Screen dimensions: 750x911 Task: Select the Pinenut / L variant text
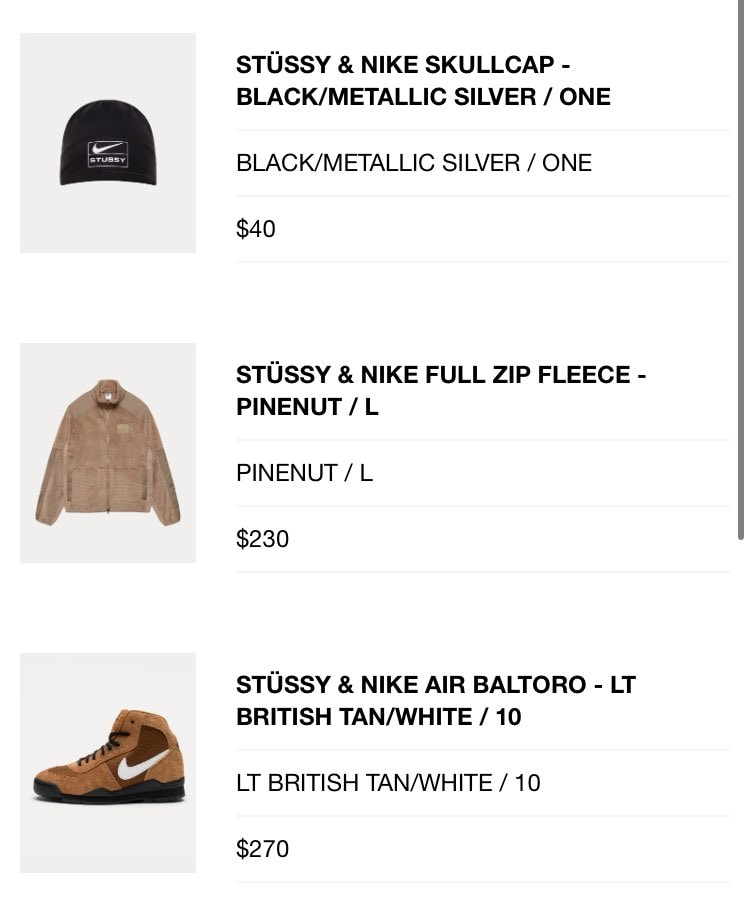[x=304, y=472]
